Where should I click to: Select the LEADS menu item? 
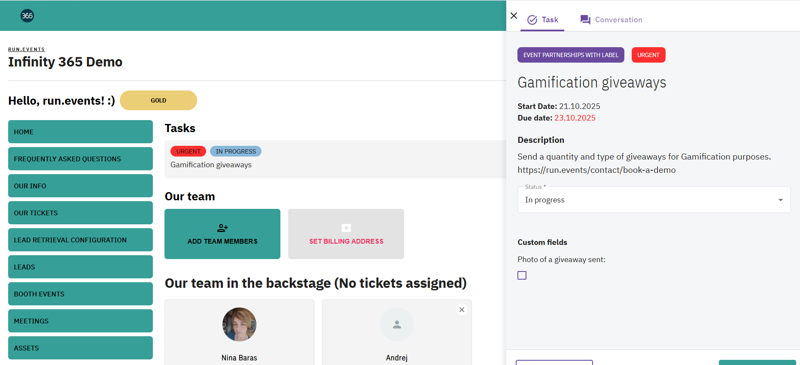[81, 267]
